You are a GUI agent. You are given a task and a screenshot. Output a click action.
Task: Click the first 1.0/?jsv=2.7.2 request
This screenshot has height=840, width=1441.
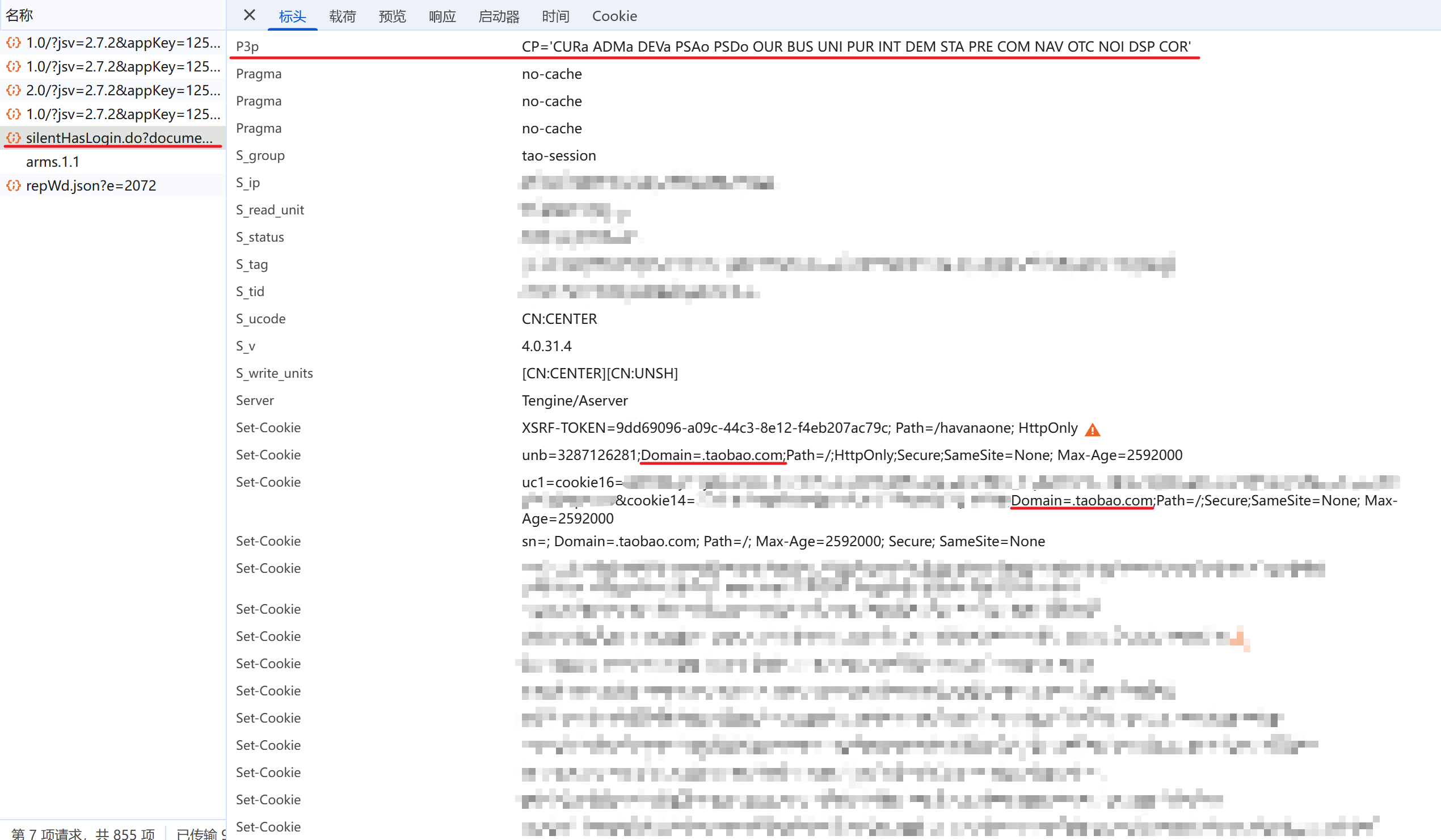tap(123, 43)
